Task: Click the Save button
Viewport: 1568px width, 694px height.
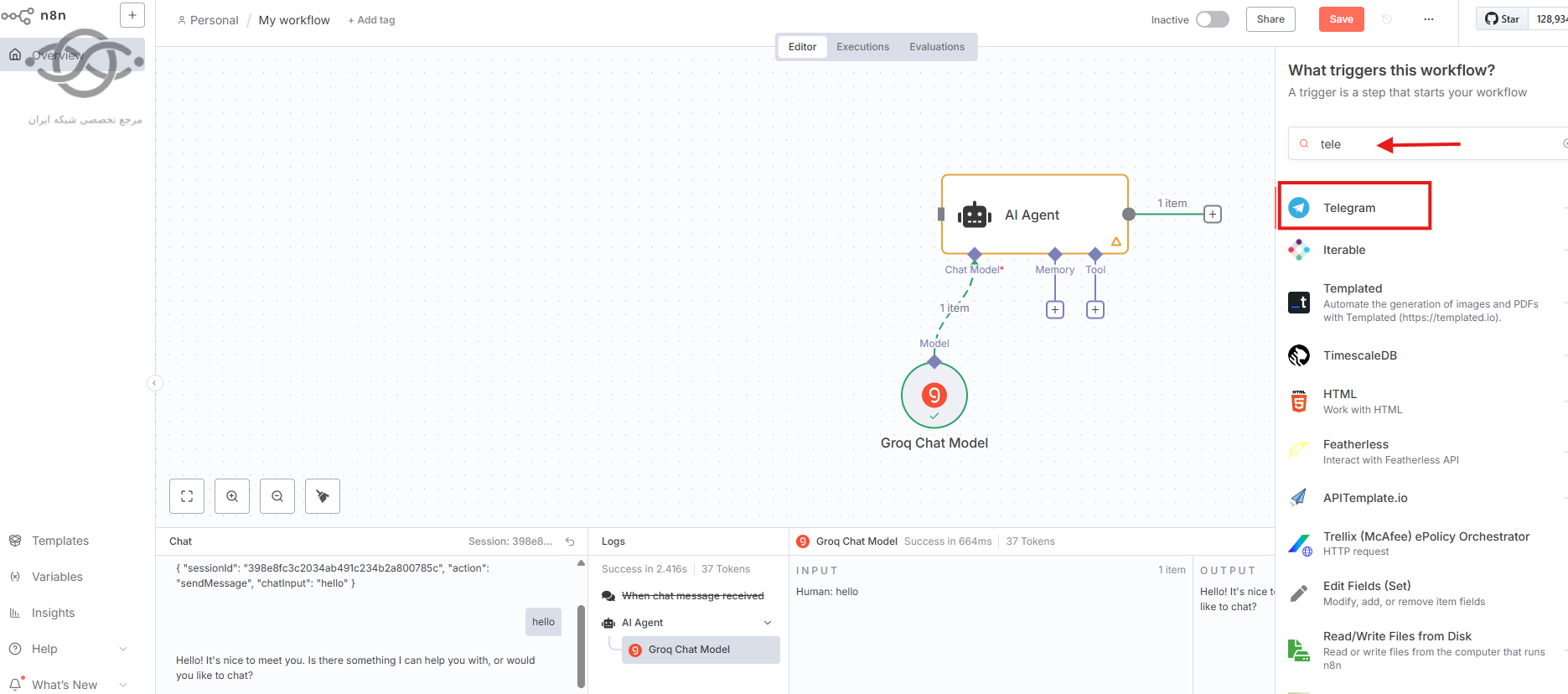Action: coord(1341,19)
